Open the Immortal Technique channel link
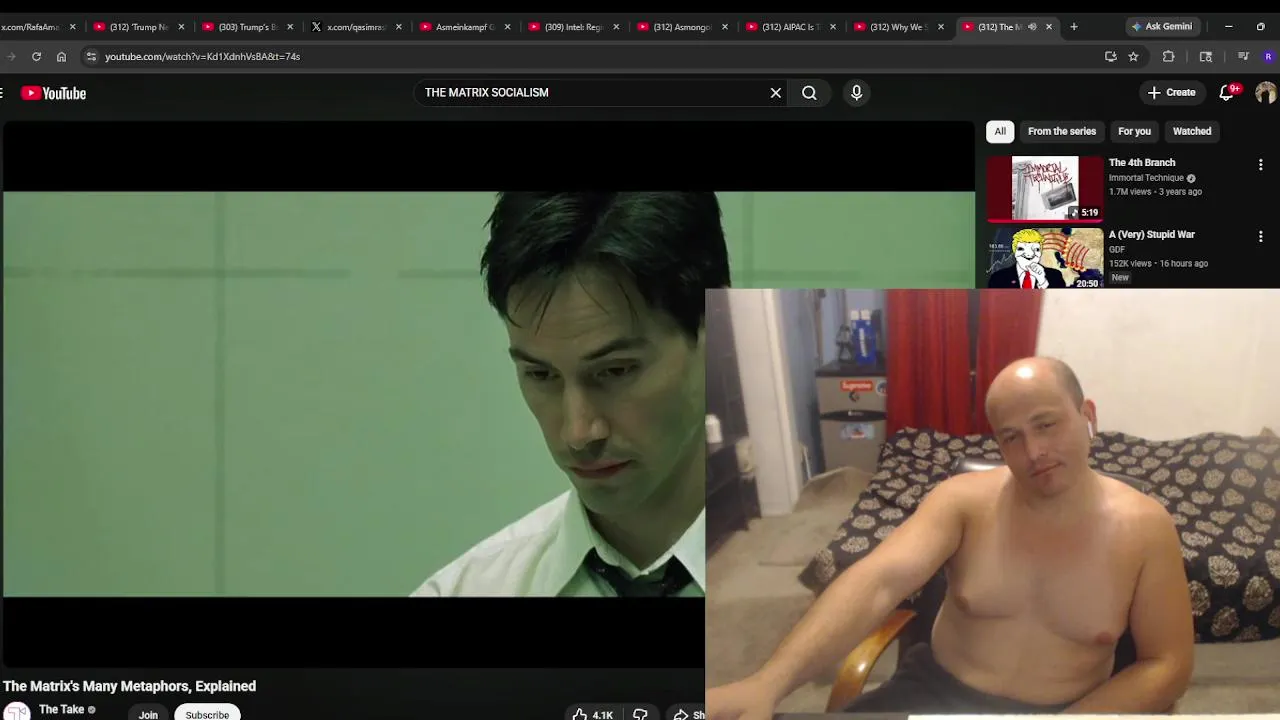Image resolution: width=1280 pixels, height=720 pixels. (x=1146, y=178)
